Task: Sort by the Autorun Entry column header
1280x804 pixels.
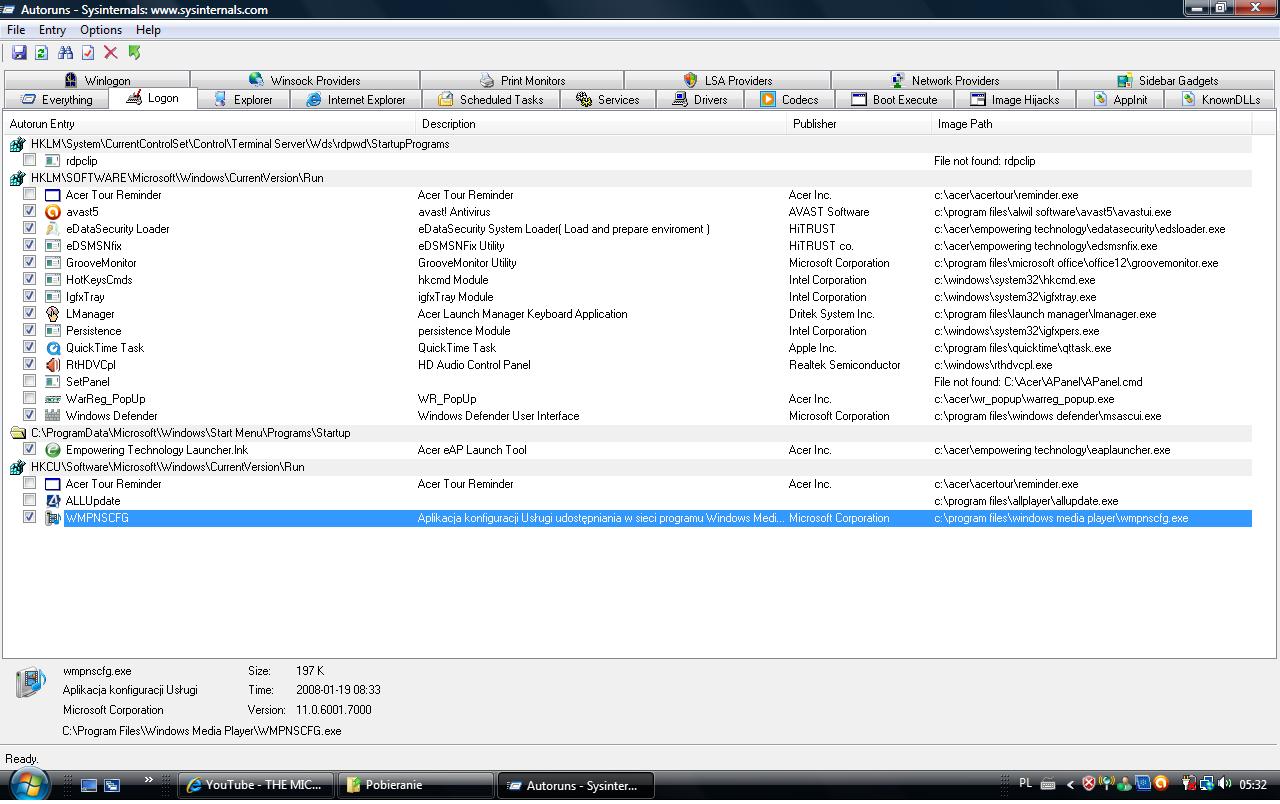Action: click(x=210, y=124)
